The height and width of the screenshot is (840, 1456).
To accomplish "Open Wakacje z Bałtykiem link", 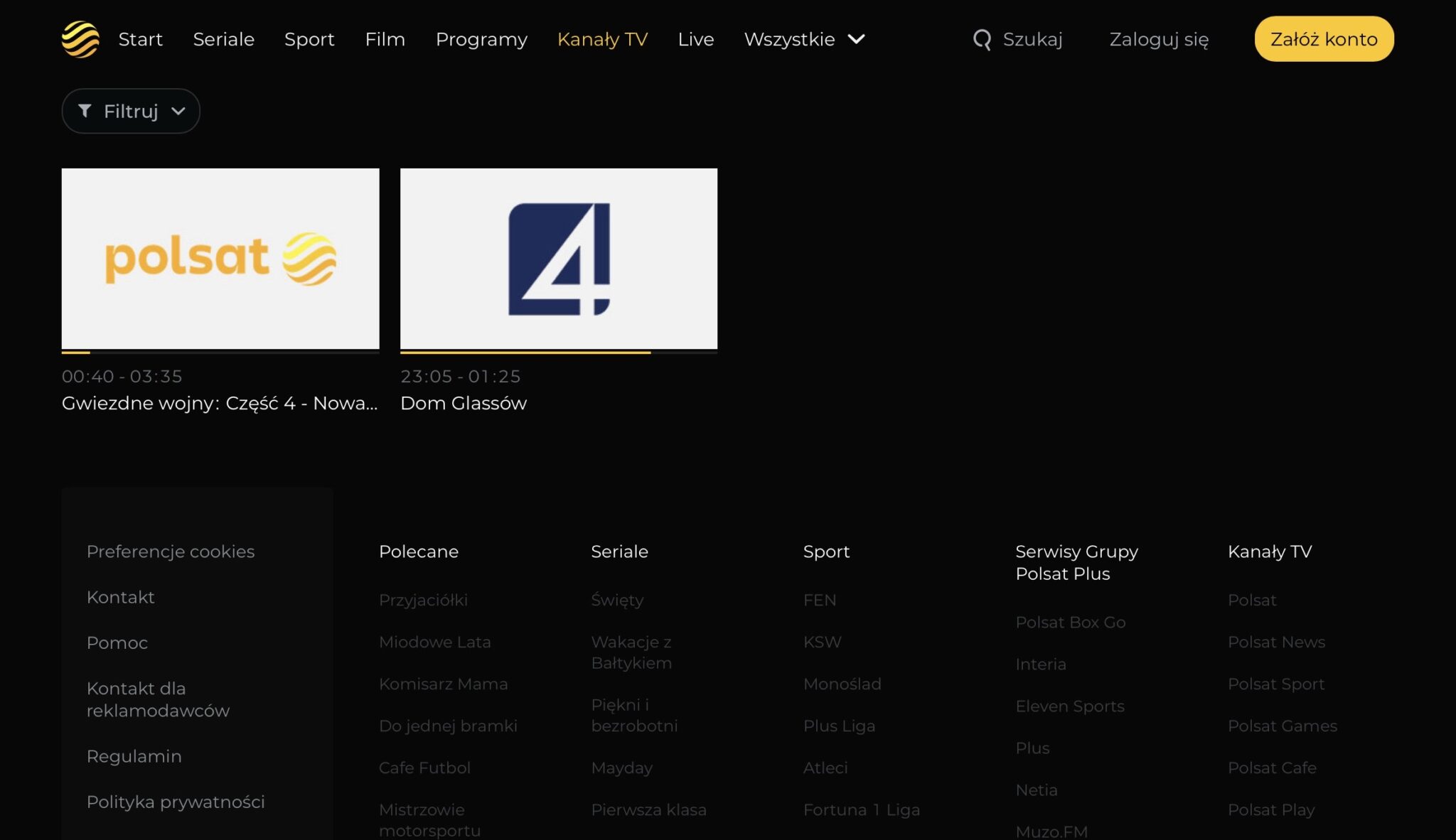I will (632, 652).
